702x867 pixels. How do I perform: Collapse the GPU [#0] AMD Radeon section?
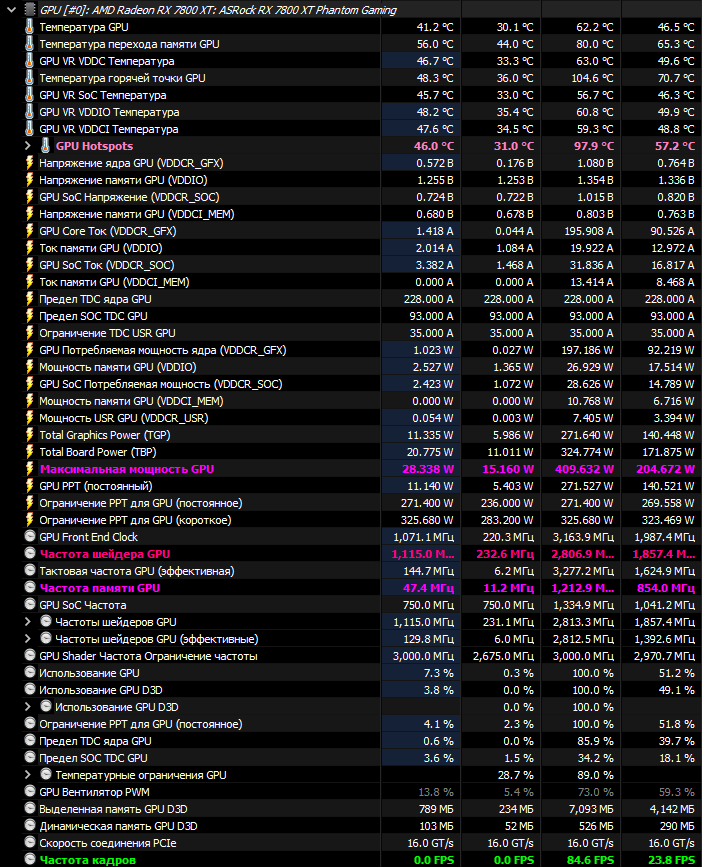[x=11, y=9]
